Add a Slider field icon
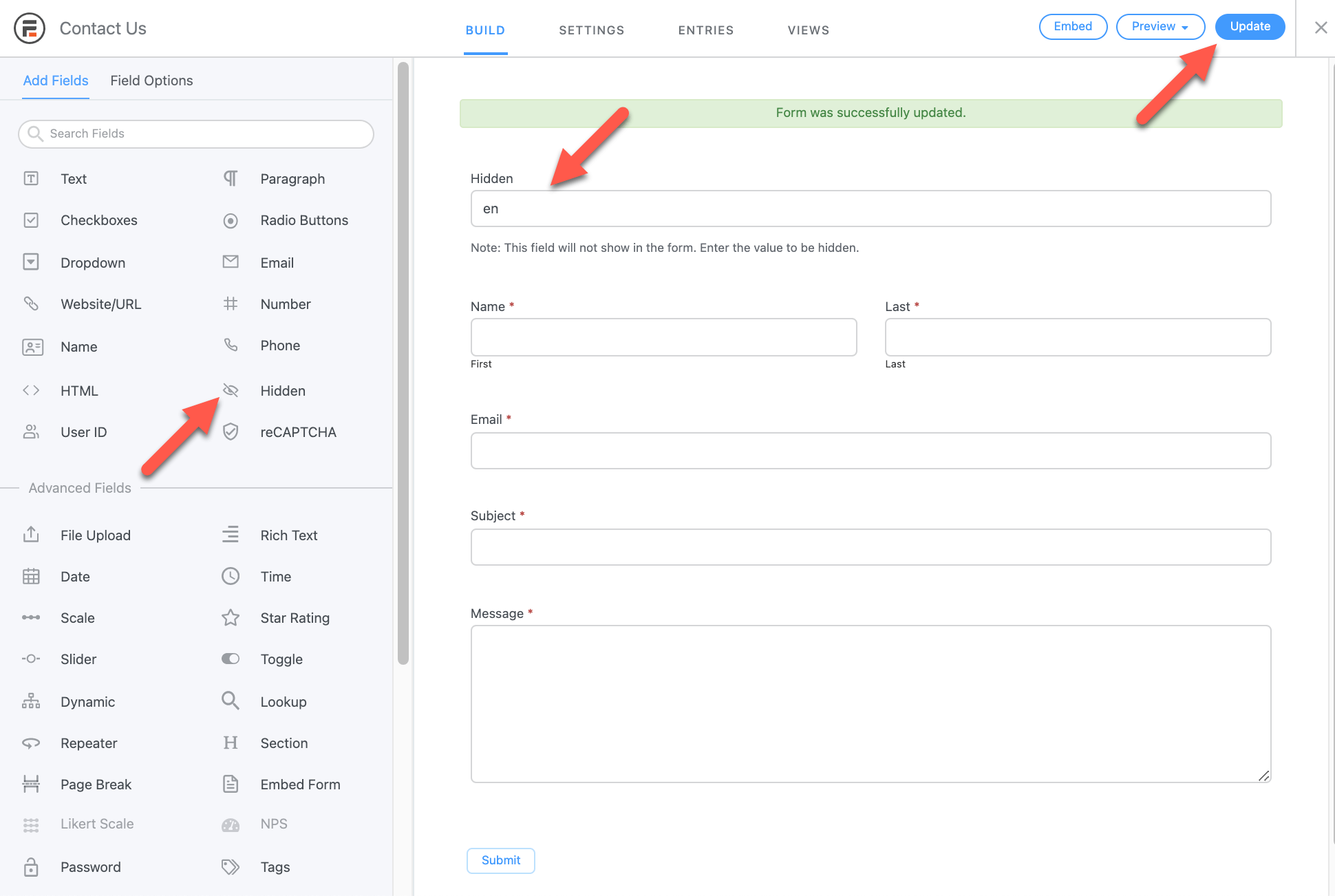This screenshot has height=896, width=1335. click(x=31, y=659)
